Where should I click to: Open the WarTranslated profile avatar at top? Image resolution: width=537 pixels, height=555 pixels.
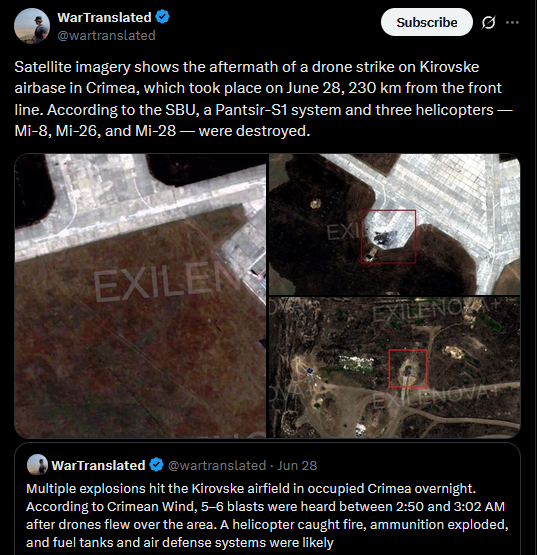click(x=32, y=26)
